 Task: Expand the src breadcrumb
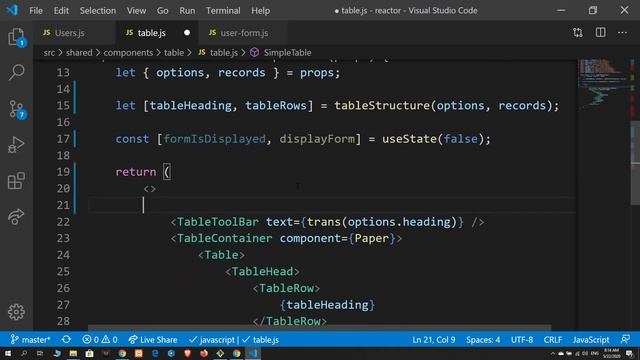coord(49,53)
